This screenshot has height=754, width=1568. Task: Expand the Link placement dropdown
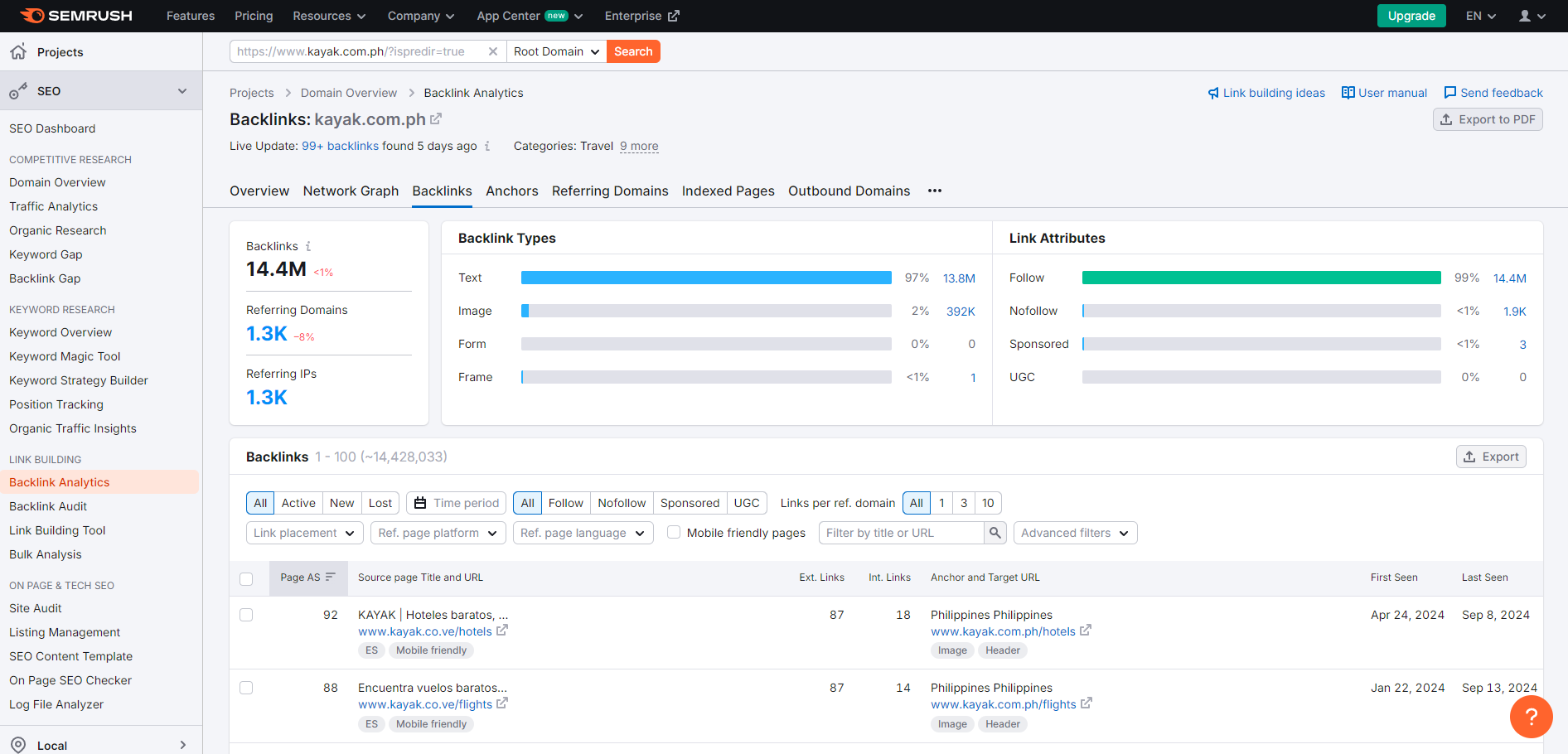pos(304,533)
